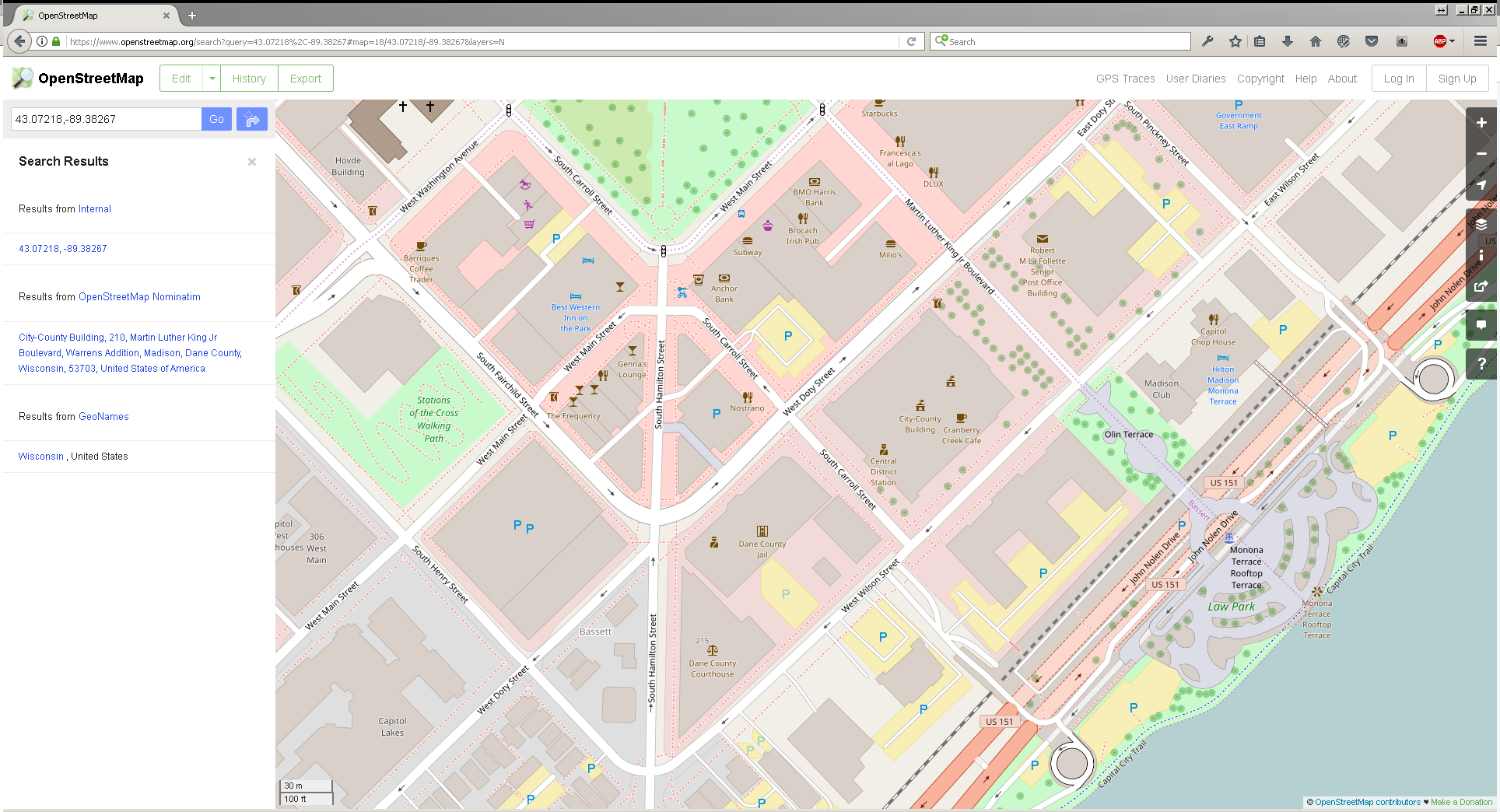Open the Help menu item
This screenshot has height=812, width=1500.
pyautogui.click(x=1305, y=79)
